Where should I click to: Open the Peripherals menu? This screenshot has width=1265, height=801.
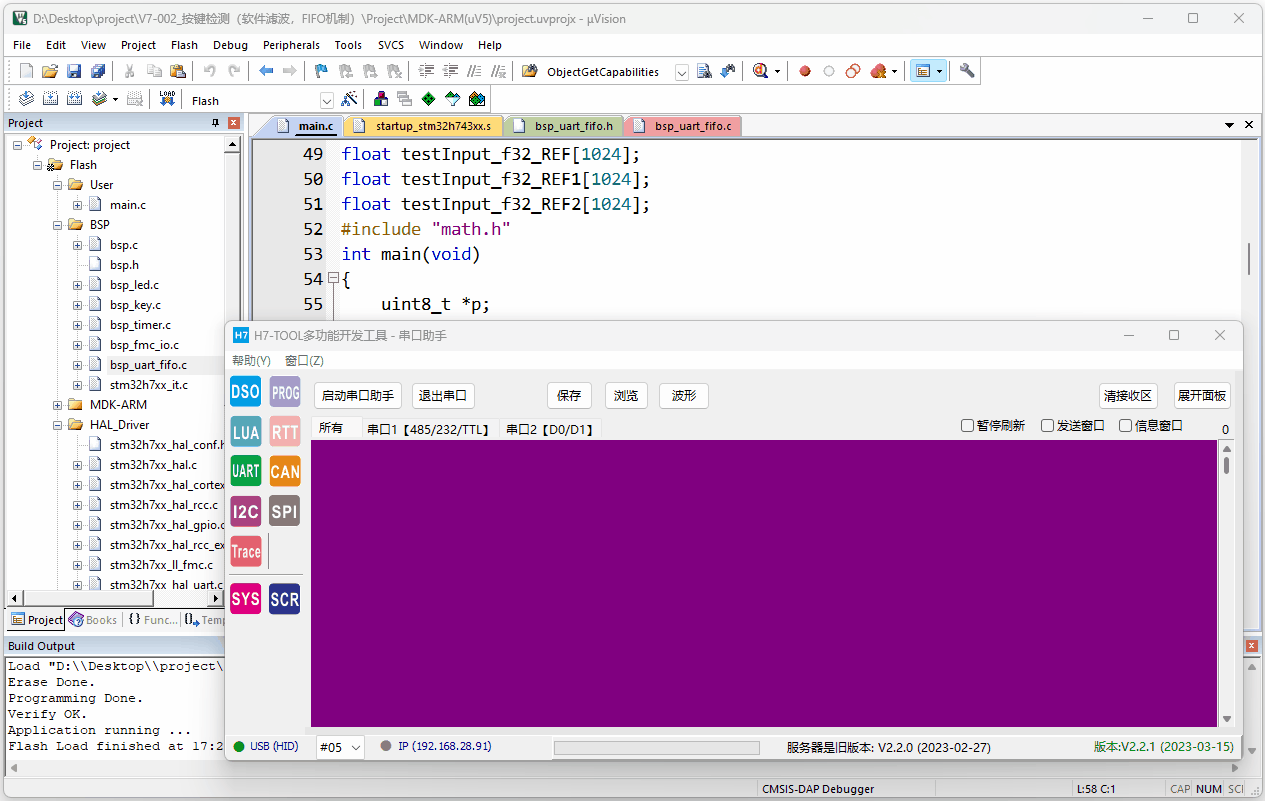[291, 45]
